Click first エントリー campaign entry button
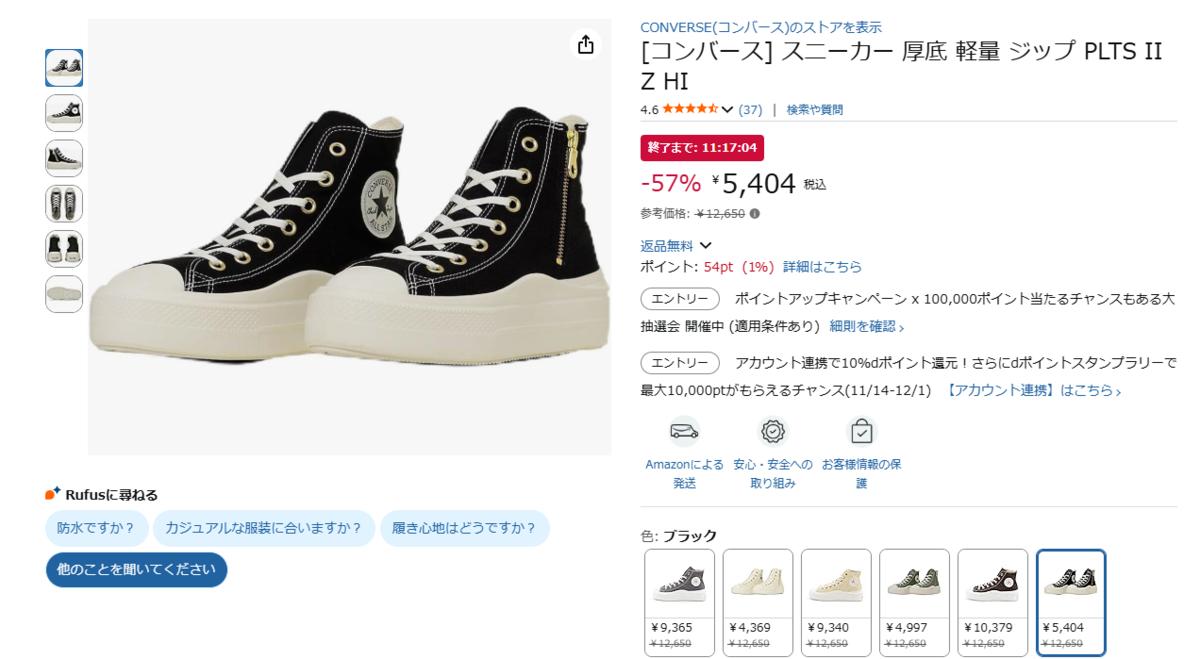Viewport: 1200px width, 659px height. coord(680,299)
